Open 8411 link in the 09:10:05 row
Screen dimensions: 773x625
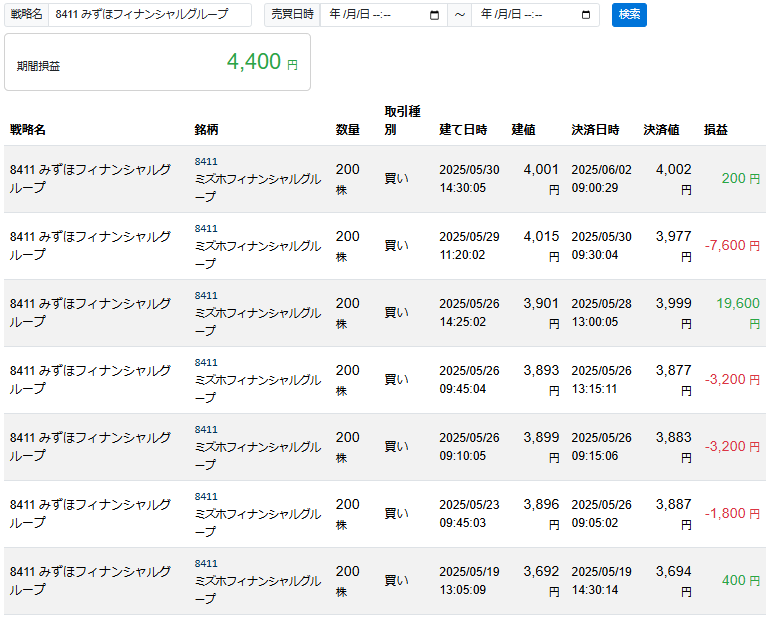206,430
